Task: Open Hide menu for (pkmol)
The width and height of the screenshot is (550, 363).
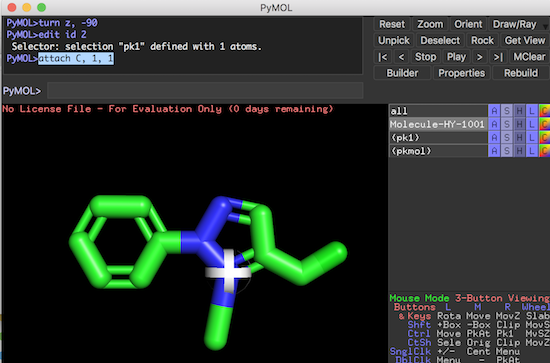Action: (519, 151)
